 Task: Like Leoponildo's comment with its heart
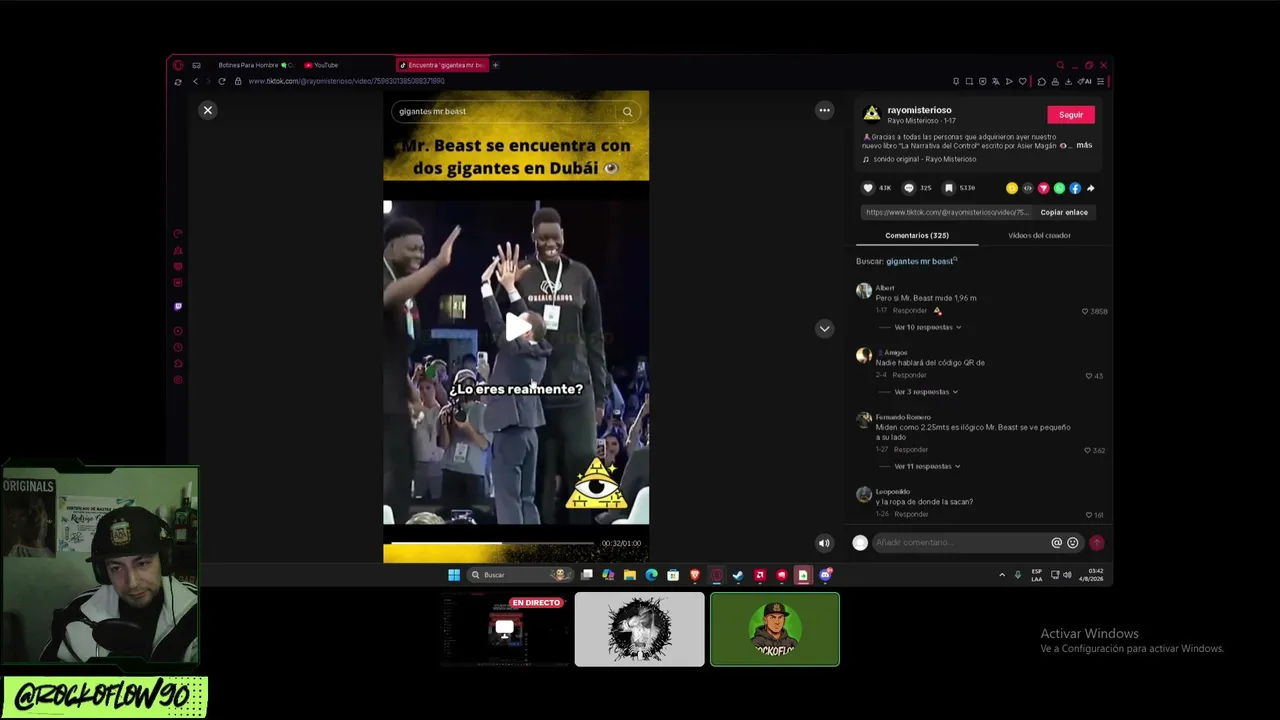1090,515
